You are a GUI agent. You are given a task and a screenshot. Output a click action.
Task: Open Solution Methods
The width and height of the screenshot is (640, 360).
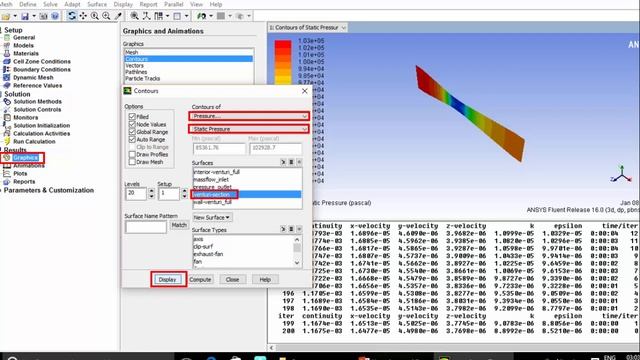coord(38,101)
